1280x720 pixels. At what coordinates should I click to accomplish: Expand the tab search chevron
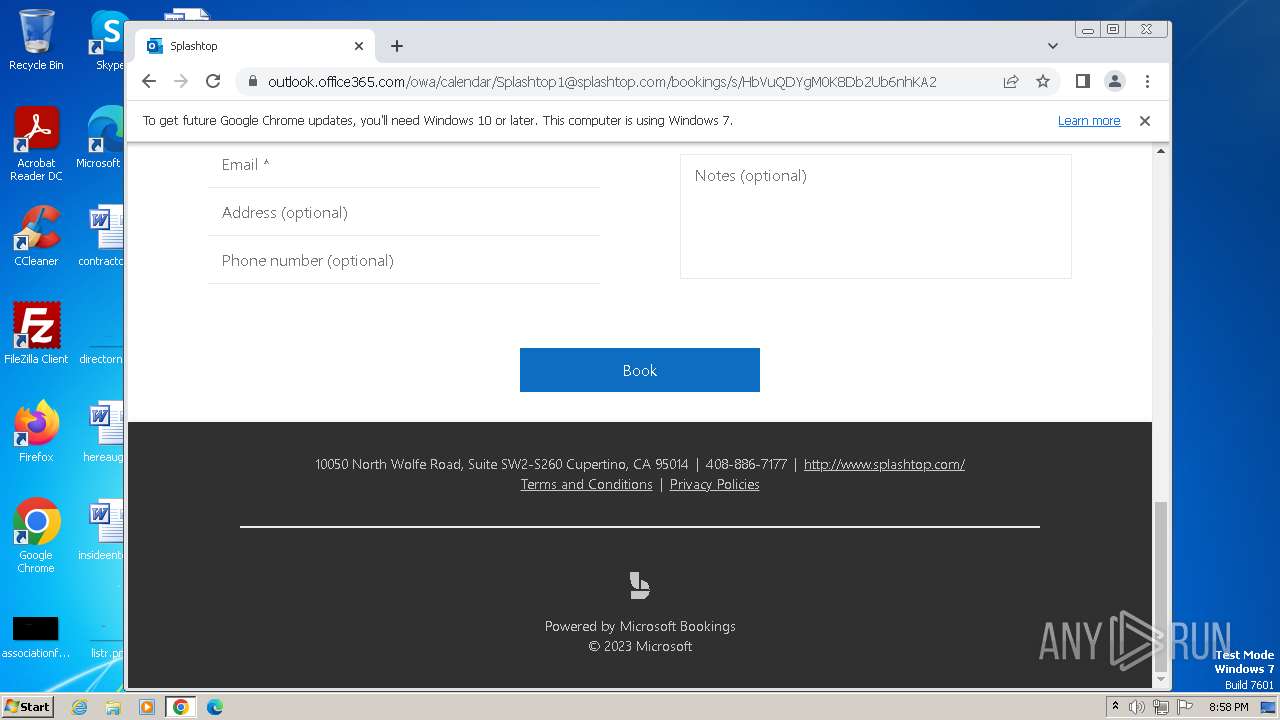point(1053,46)
